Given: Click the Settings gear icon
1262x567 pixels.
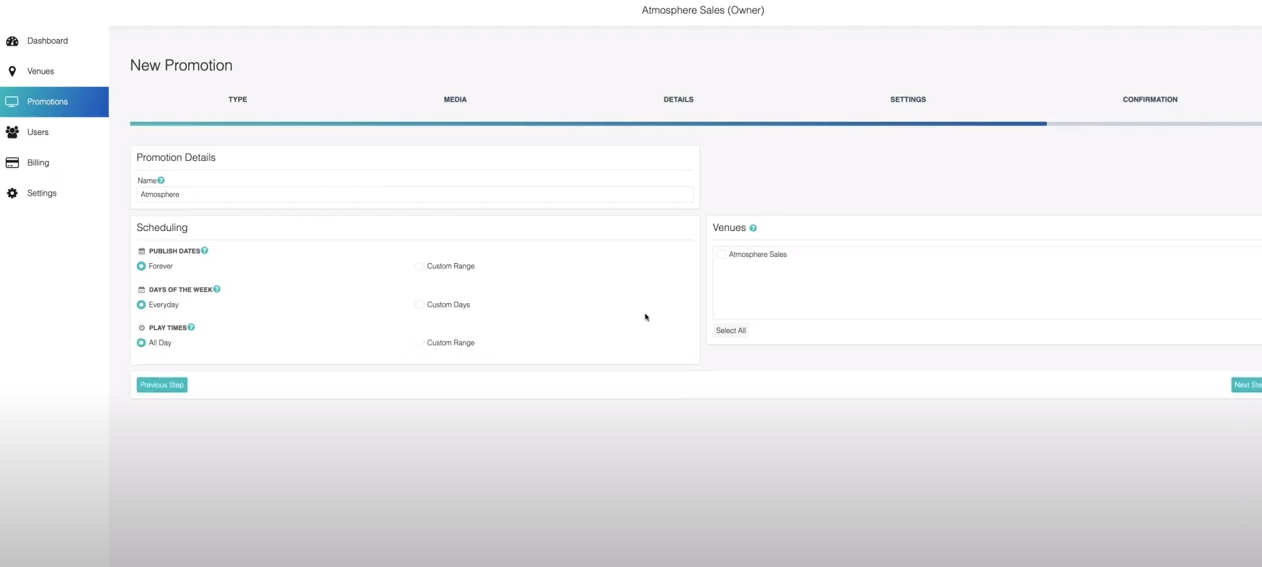Looking at the screenshot, I should point(12,193).
